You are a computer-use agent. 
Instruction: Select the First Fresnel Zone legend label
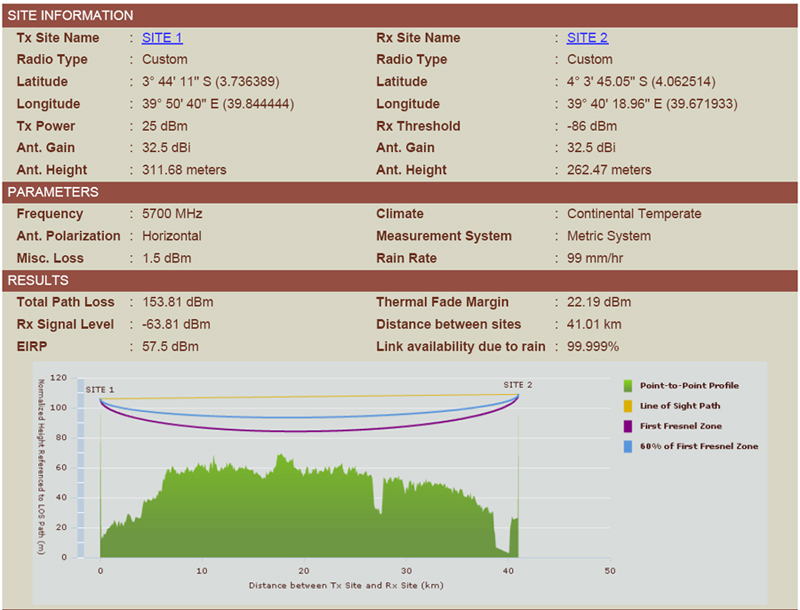click(681, 426)
